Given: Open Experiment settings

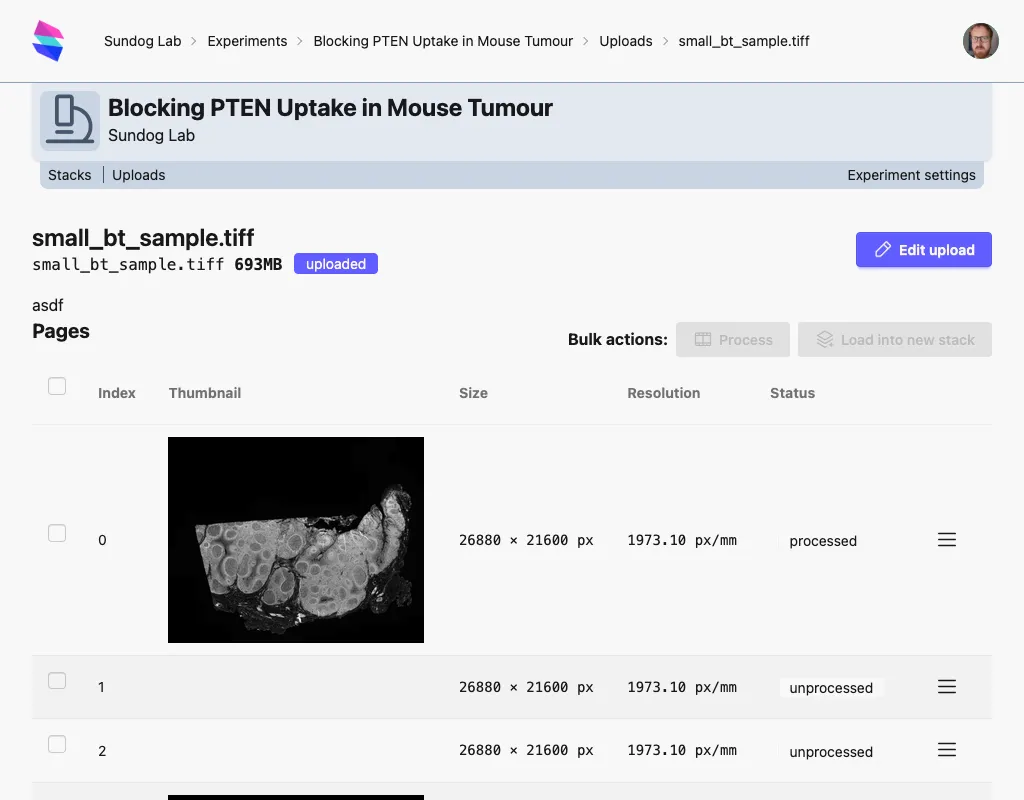Looking at the screenshot, I should click(911, 174).
